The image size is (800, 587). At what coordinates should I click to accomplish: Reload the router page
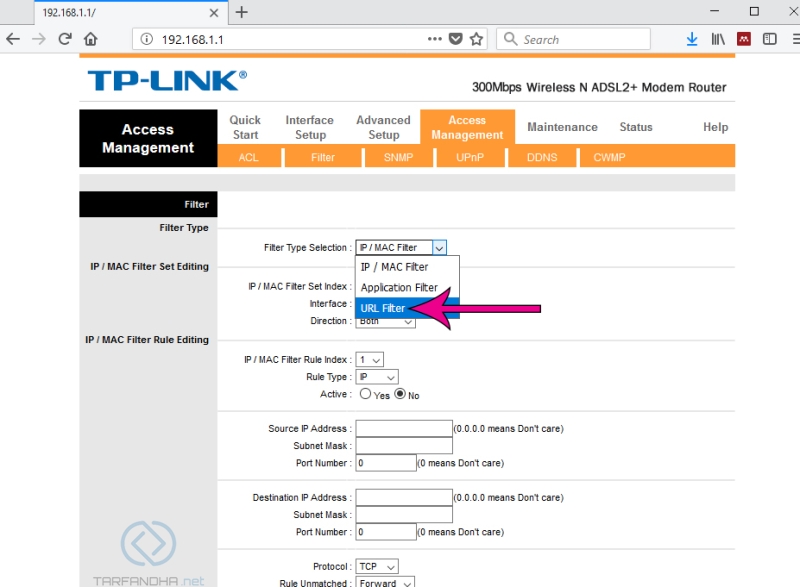click(x=65, y=39)
